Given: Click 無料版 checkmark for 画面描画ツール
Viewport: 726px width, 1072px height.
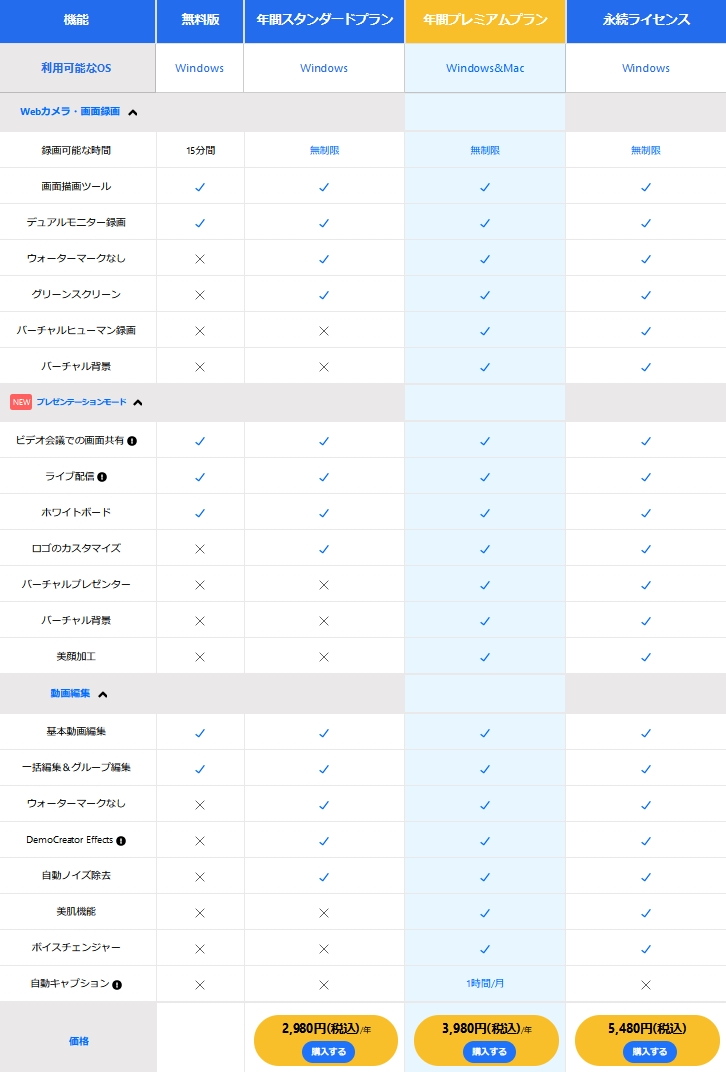Looking at the screenshot, I should [x=200, y=187].
